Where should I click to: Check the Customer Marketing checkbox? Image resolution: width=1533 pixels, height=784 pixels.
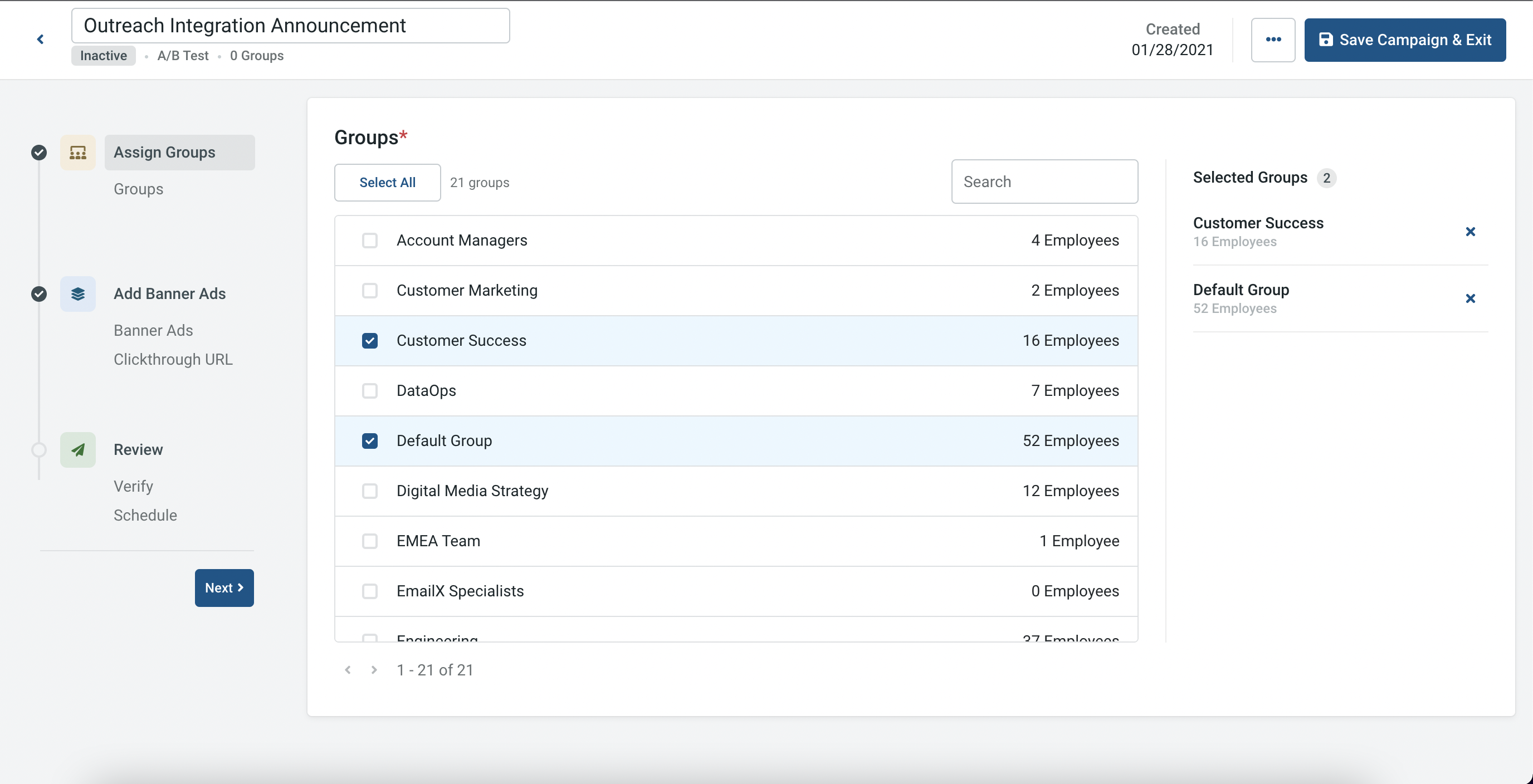click(x=369, y=290)
